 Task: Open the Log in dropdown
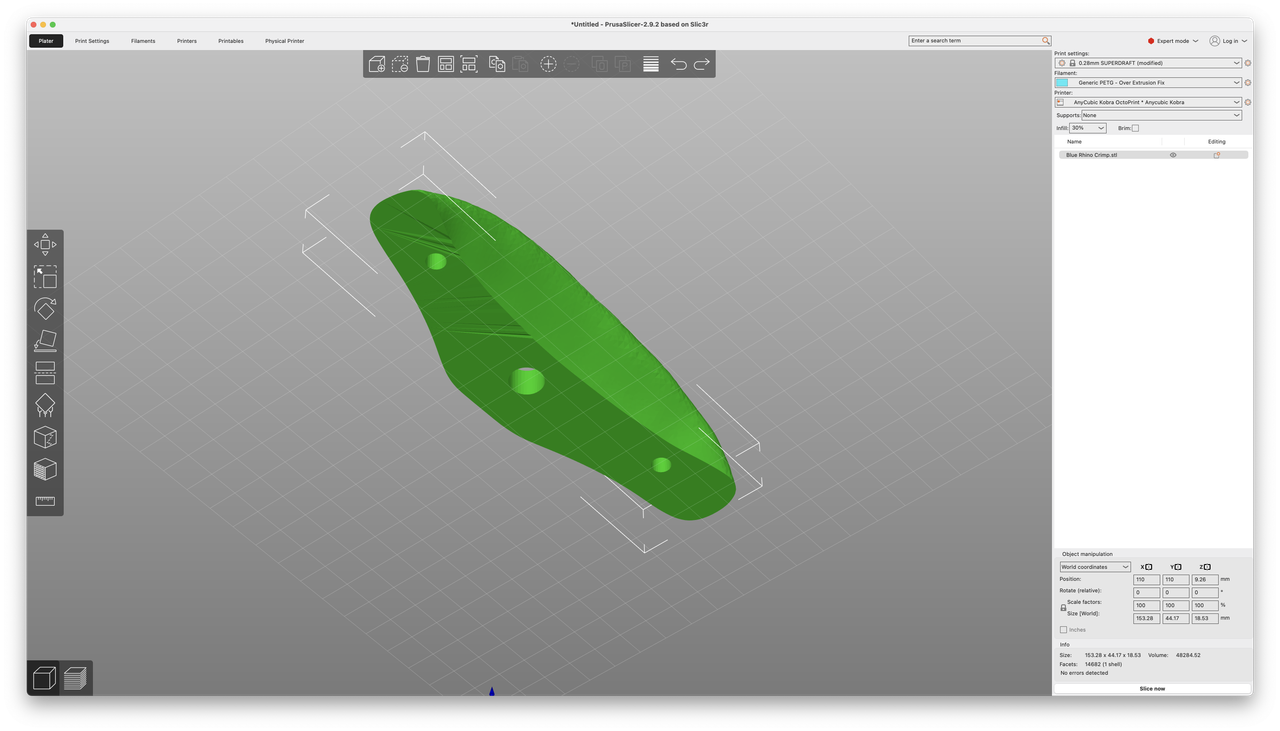point(1228,41)
